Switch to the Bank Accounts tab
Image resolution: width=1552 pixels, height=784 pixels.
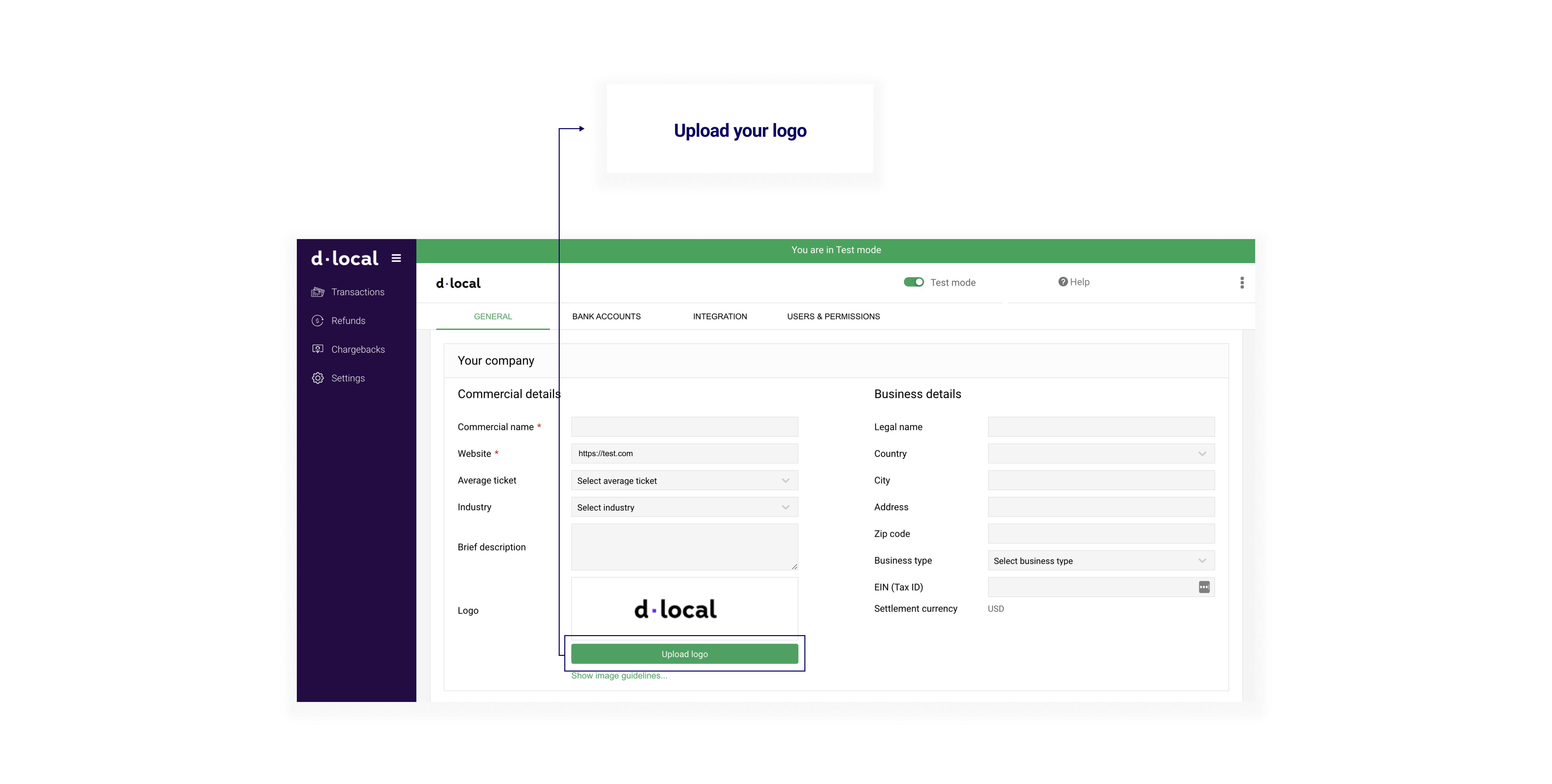click(606, 316)
